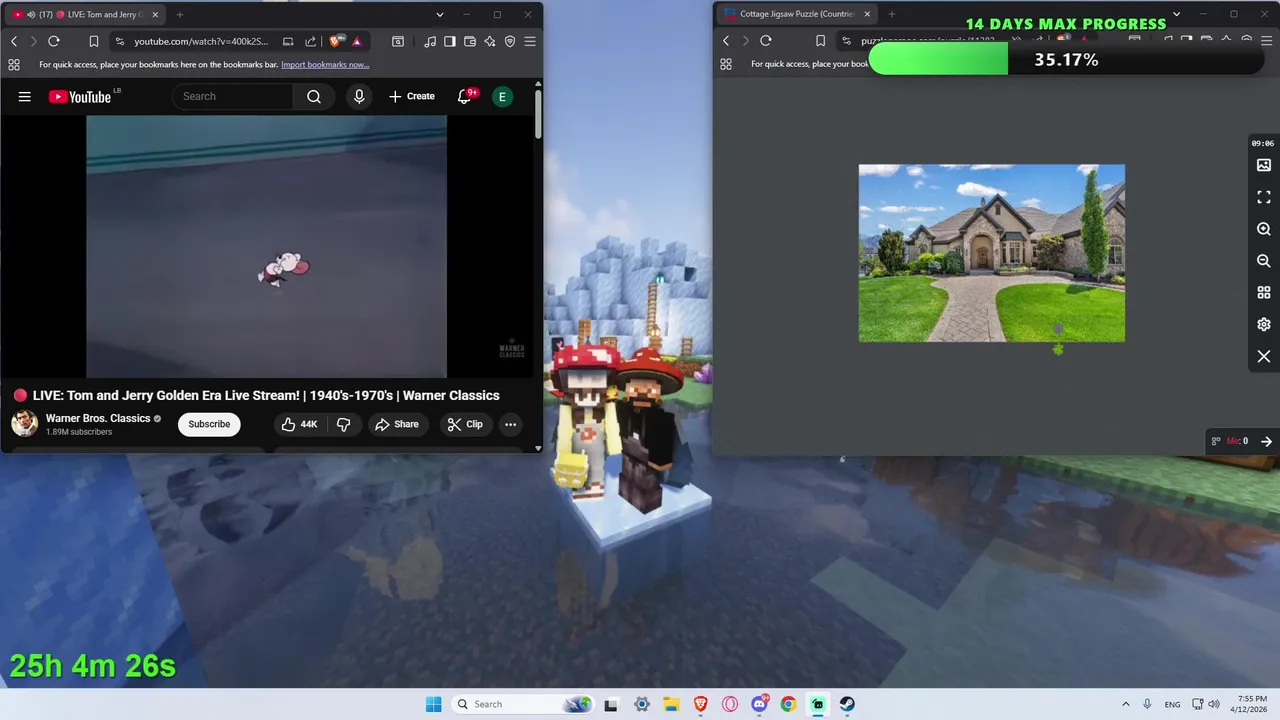Go back in the YouTube browser window
The width and height of the screenshot is (1280, 720).
(x=14, y=41)
